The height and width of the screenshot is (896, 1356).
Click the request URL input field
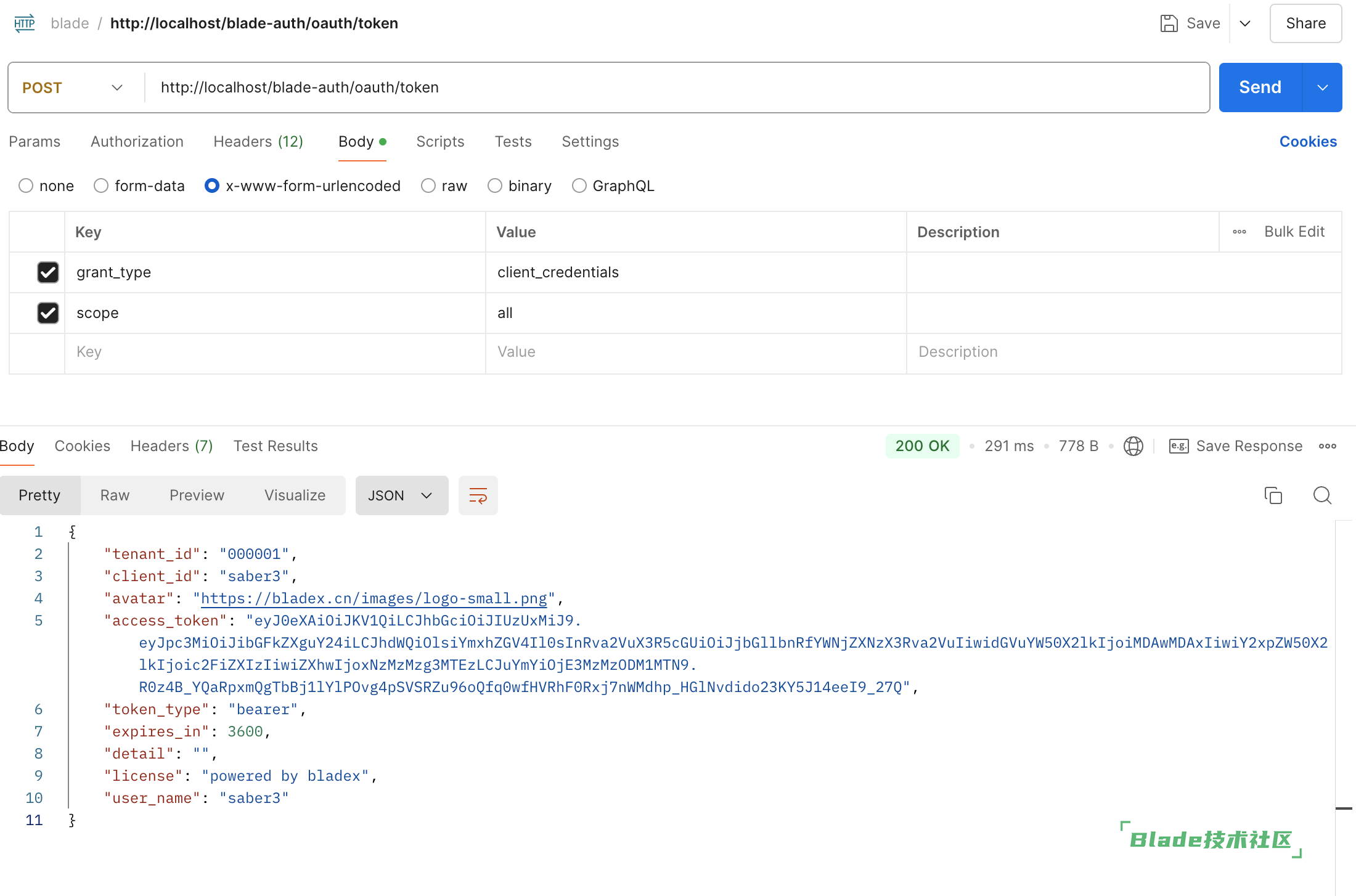click(x=677, y=88)
